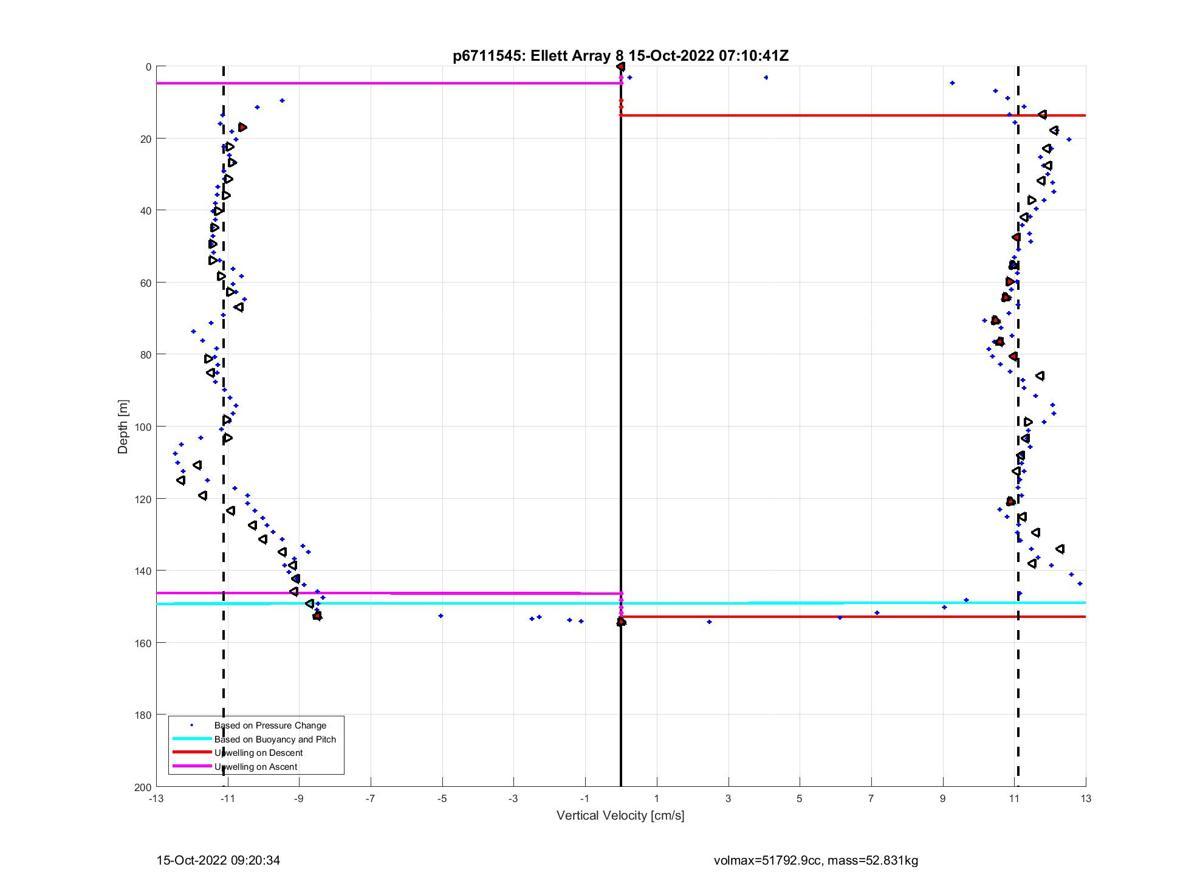Click the x-axis tick label '-9'
This screenshot has height=885, width=1200.
[x=299, y=798]
